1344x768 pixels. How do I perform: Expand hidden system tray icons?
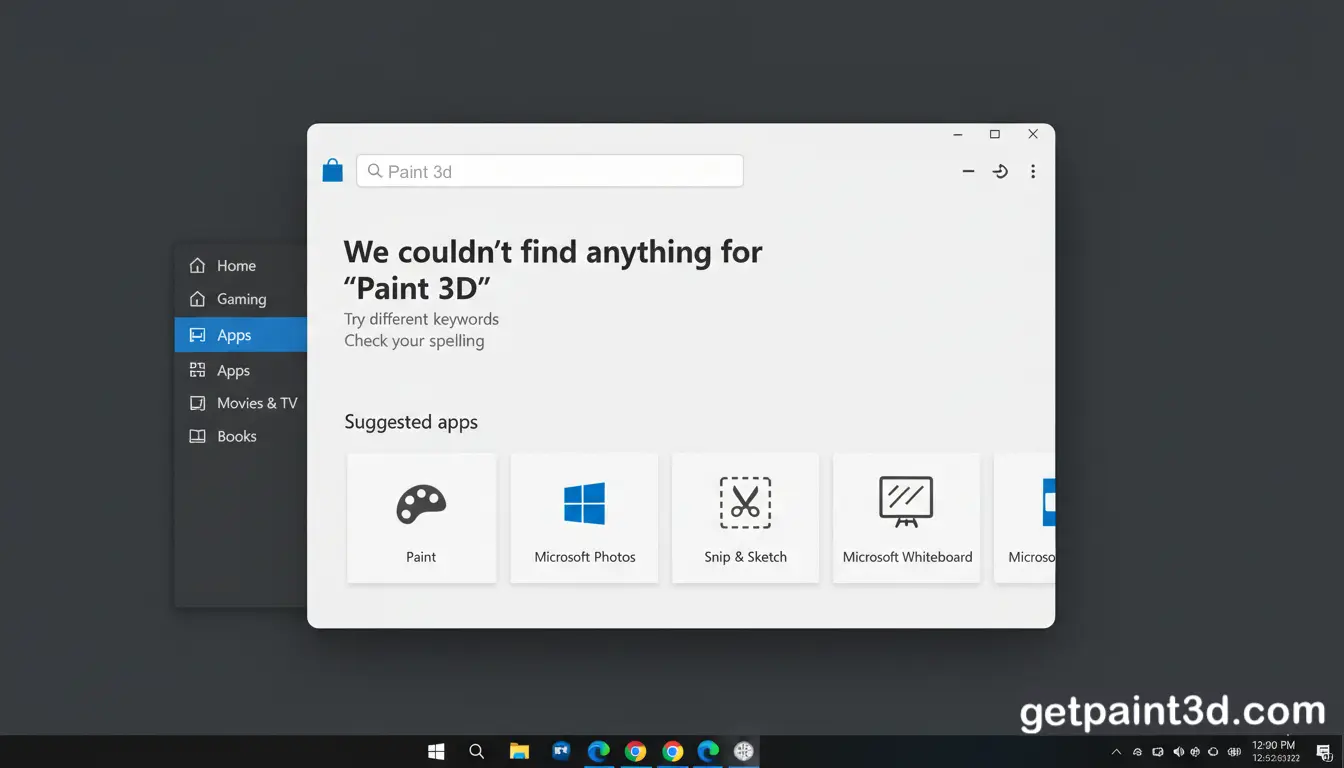click(1116, 751)
